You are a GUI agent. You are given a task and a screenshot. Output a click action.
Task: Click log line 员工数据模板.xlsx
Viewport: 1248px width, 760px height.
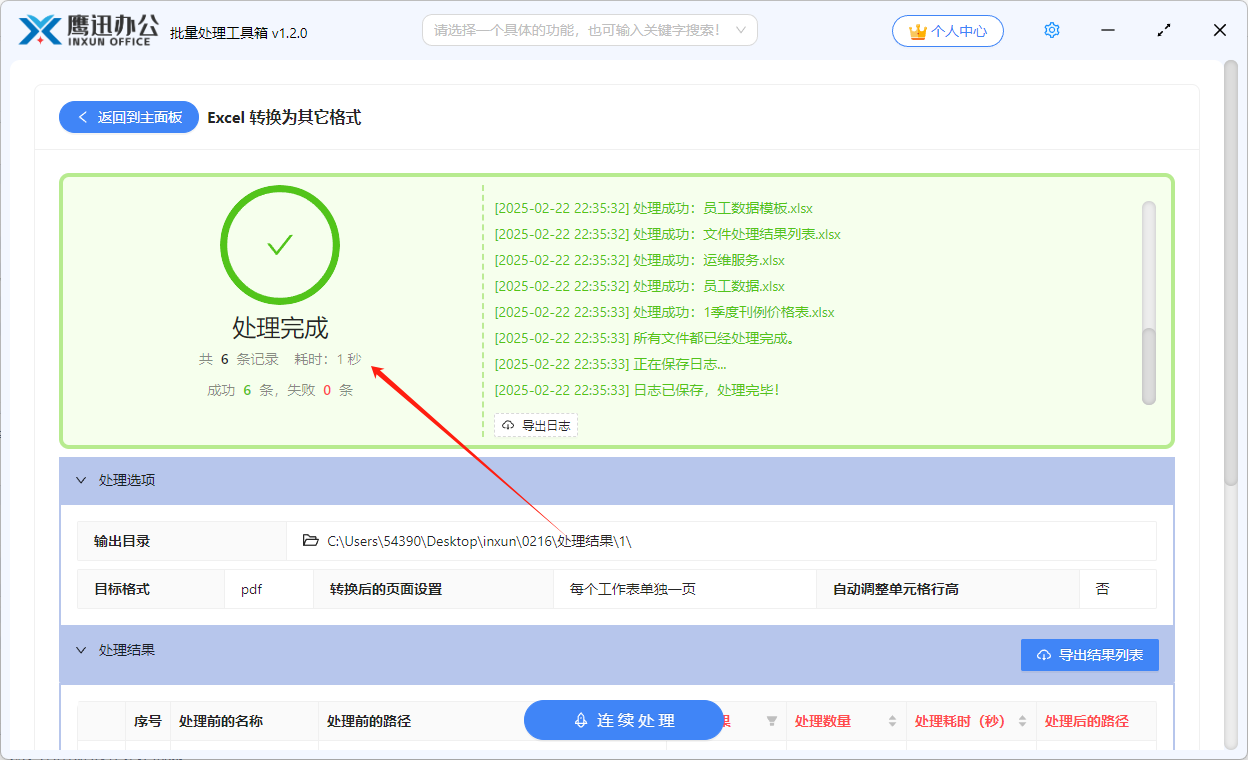pyautogui.click(x=654, y=209)
